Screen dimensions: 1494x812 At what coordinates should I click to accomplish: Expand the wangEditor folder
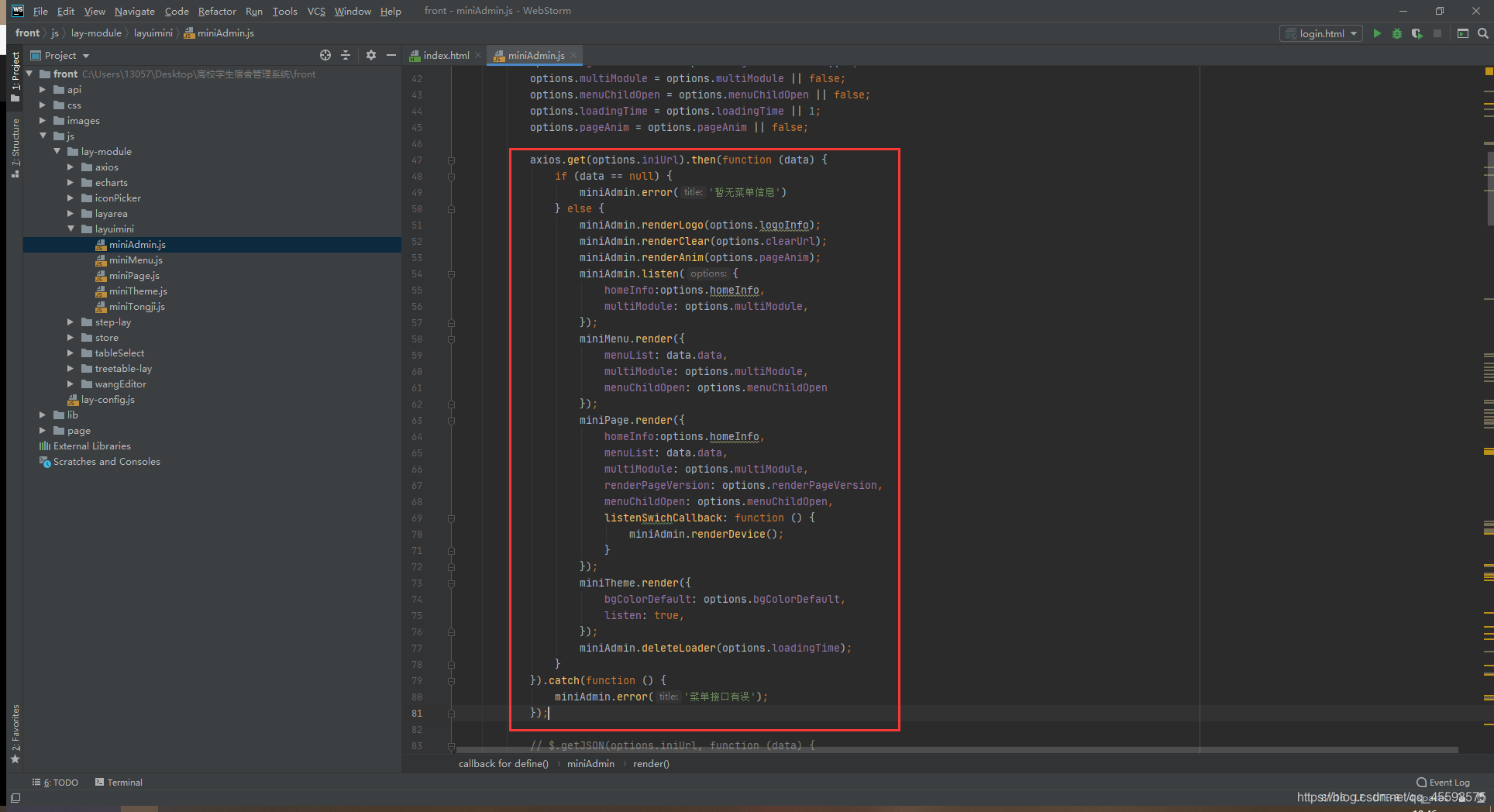click(71, 384)
